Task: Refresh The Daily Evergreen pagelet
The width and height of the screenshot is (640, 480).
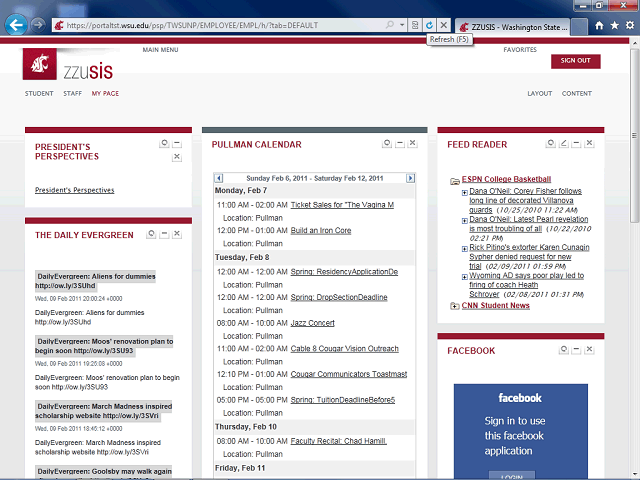Action: tap(151, 234)
